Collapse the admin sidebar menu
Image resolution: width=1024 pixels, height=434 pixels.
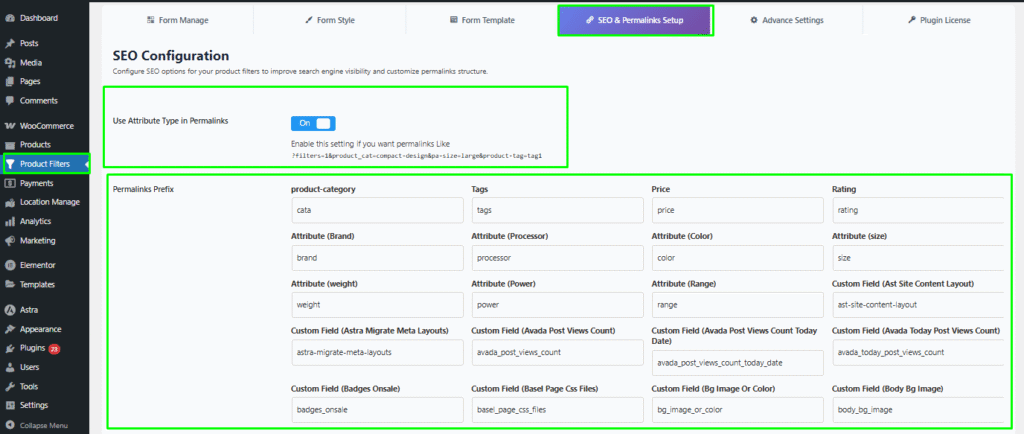point(10,425)
